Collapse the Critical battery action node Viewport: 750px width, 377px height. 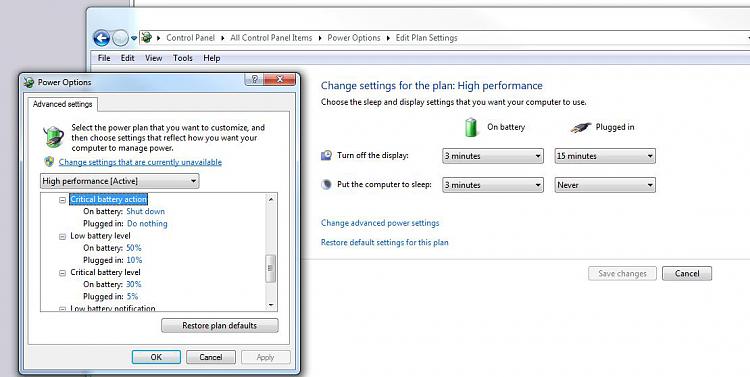(62, 200)
